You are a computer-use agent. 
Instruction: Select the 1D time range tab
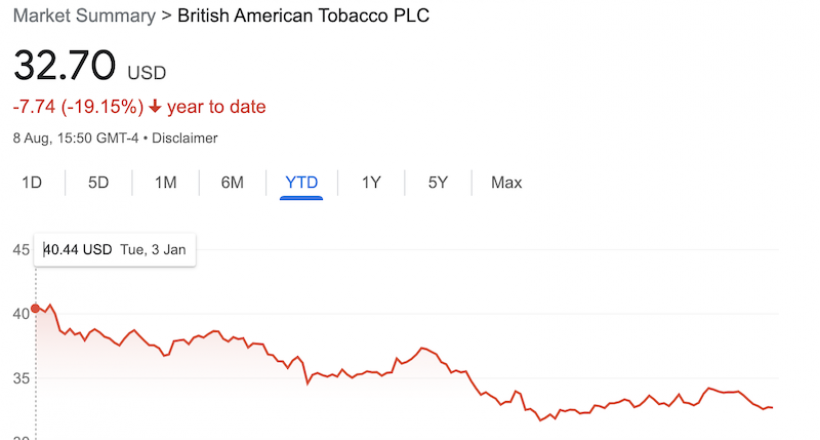coord(32,183)
